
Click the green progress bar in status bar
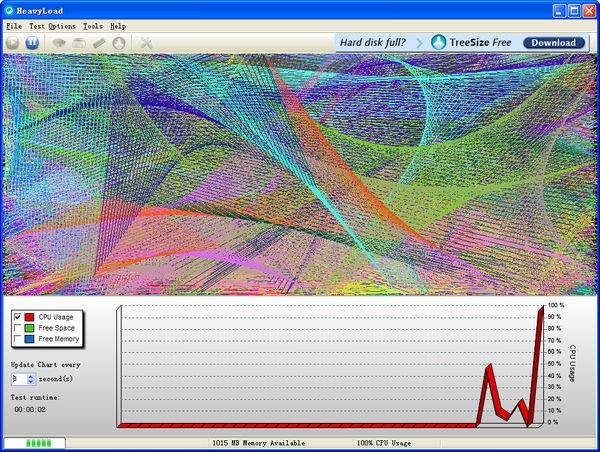(35, 443)
